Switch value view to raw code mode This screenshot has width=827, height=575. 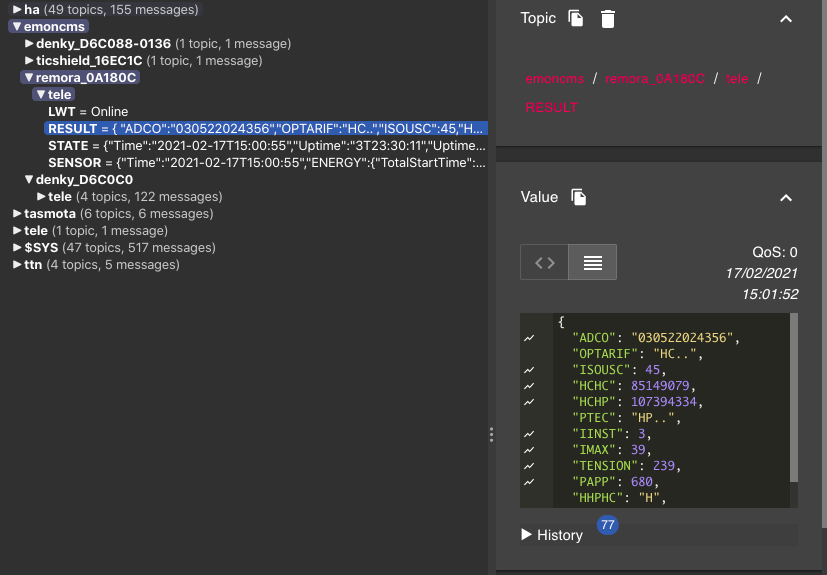pos(544,262)
